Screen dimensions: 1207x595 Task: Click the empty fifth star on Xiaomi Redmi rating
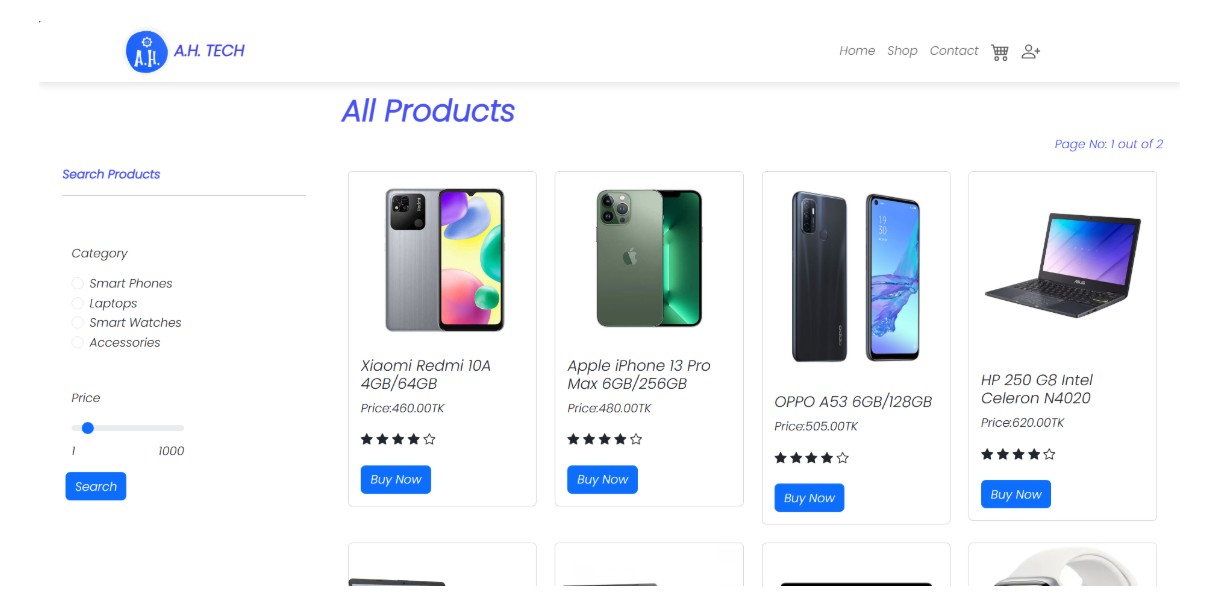point(429,438)
